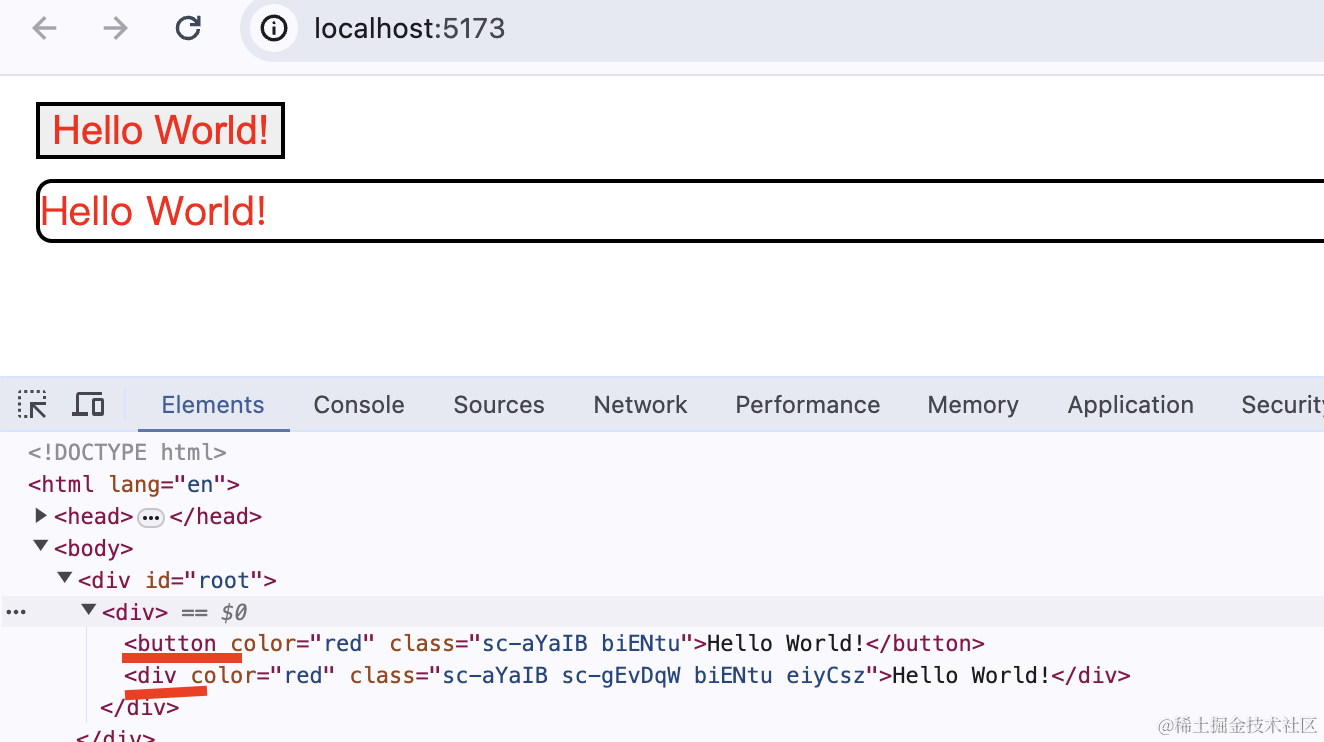Click the Hello World! button on page
The width and height of the screenshot is (1324, 742).
(160, 130)
